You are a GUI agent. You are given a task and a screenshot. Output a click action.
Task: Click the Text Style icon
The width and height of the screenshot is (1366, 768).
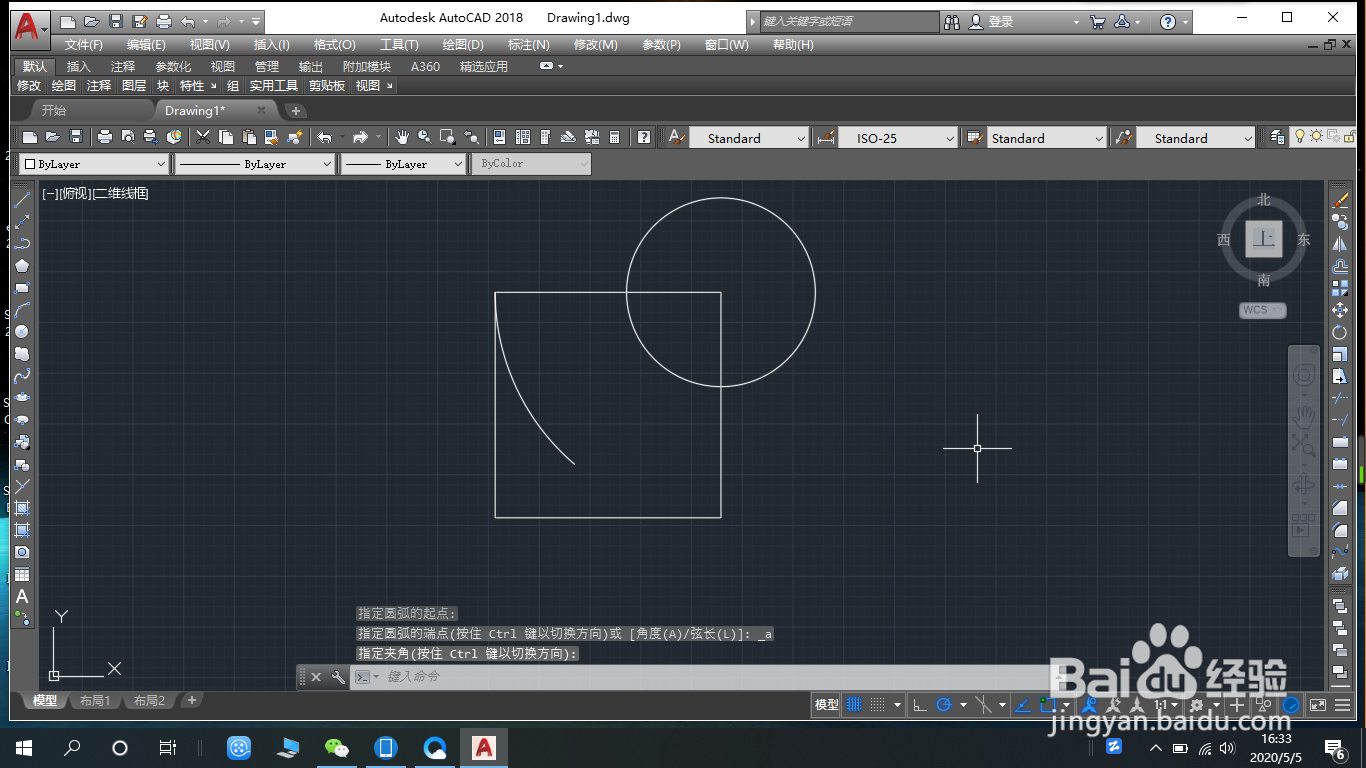(676, 138)
